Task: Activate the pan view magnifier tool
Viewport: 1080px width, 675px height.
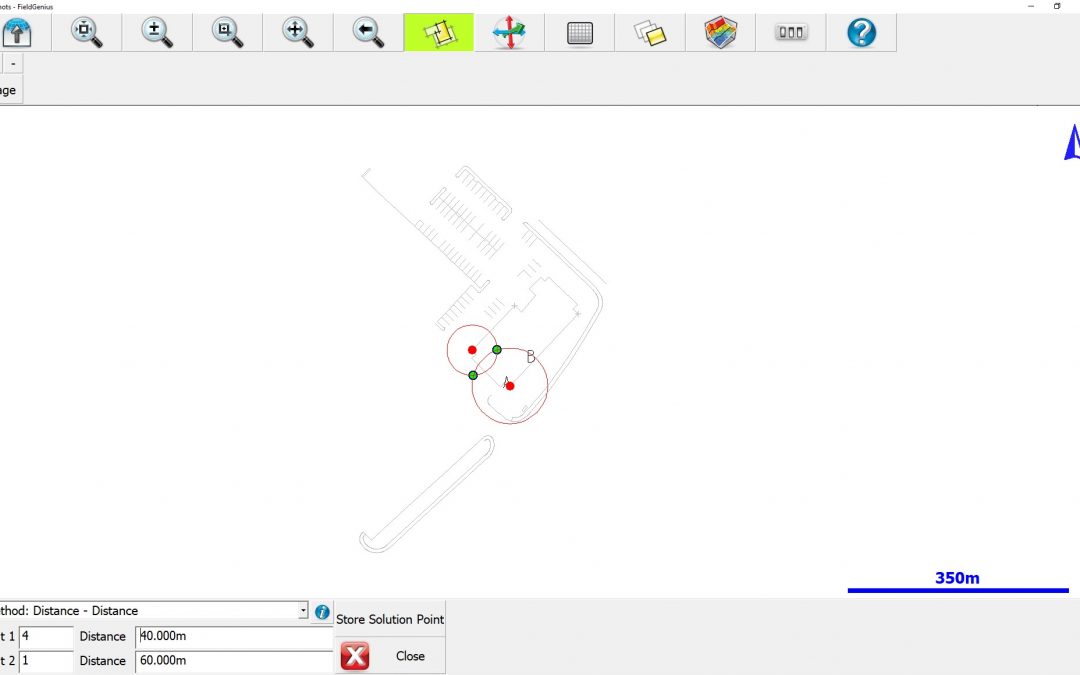Action: point(297,32)
